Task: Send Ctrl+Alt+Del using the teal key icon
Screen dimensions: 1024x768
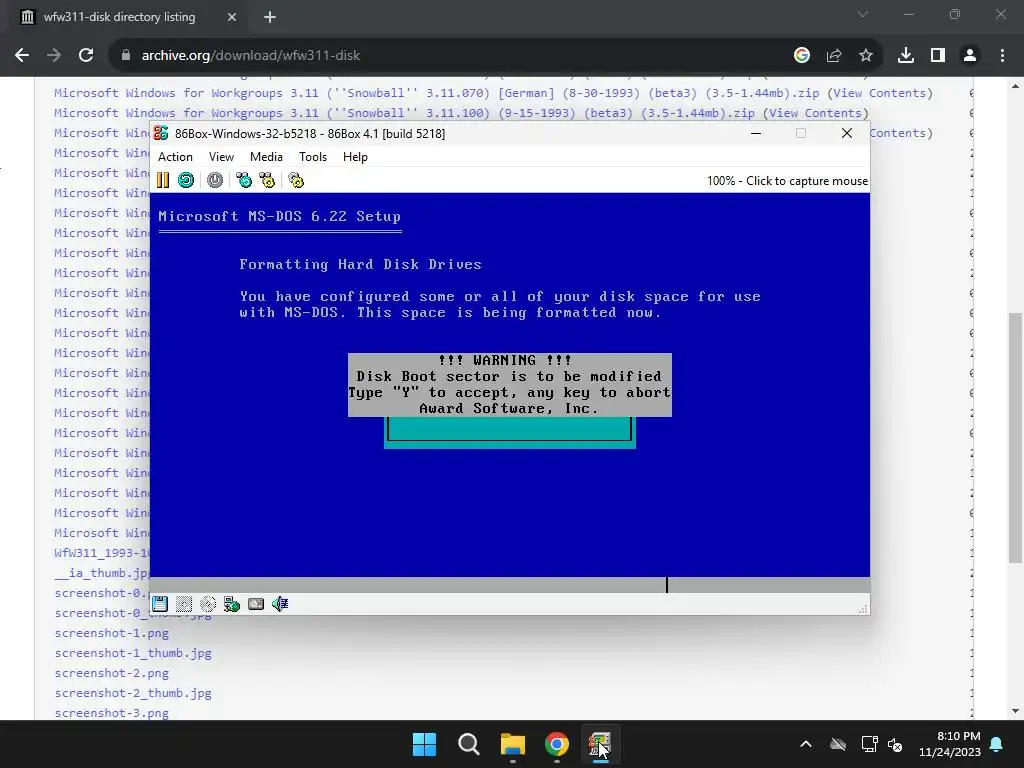Action: pos(244,180)
